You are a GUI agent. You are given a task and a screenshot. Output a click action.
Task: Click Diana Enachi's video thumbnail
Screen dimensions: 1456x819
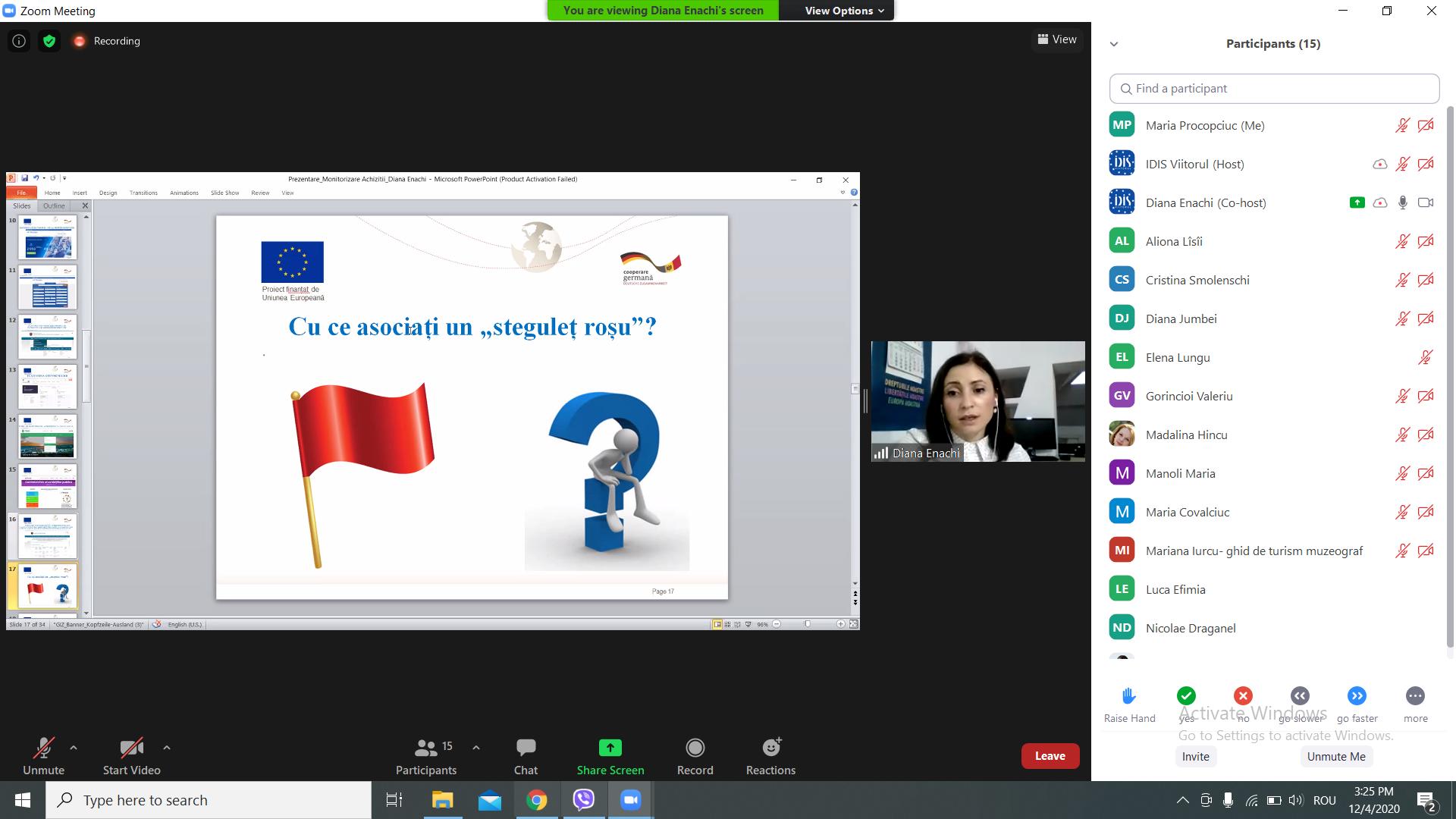point(978,402)
